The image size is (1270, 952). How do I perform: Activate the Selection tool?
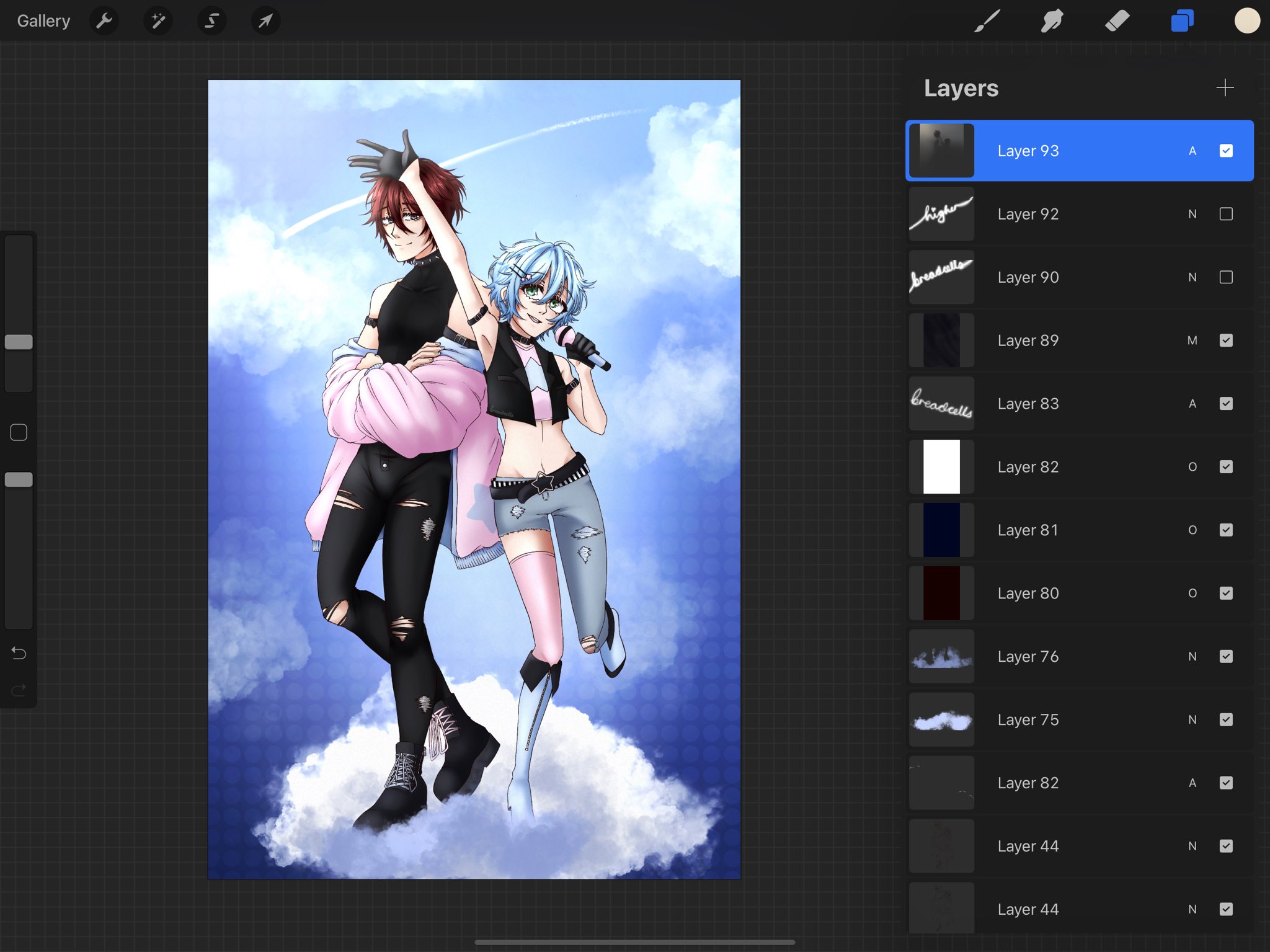point(211,21)
